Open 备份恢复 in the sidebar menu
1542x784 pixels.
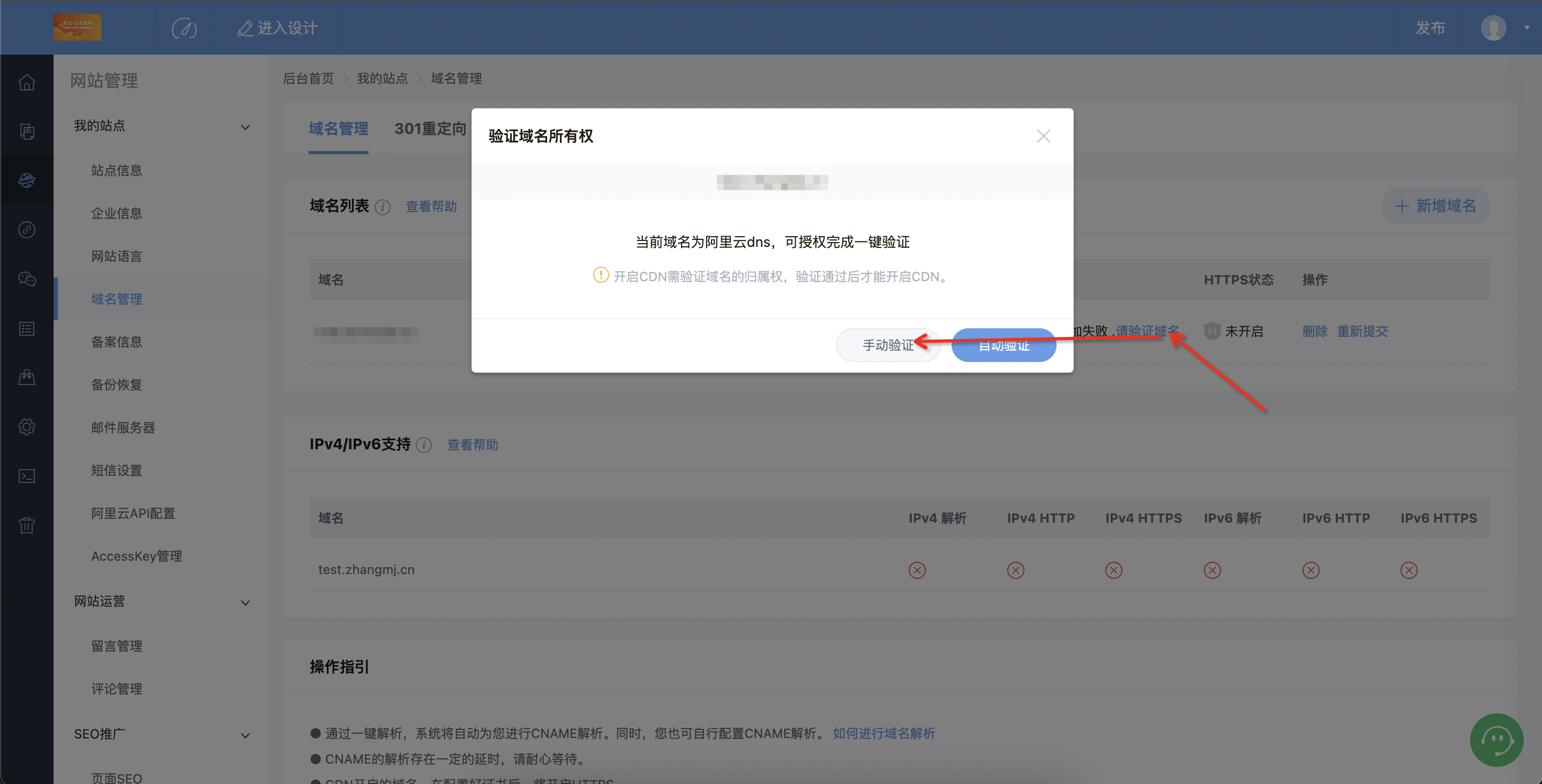[117, 385]
